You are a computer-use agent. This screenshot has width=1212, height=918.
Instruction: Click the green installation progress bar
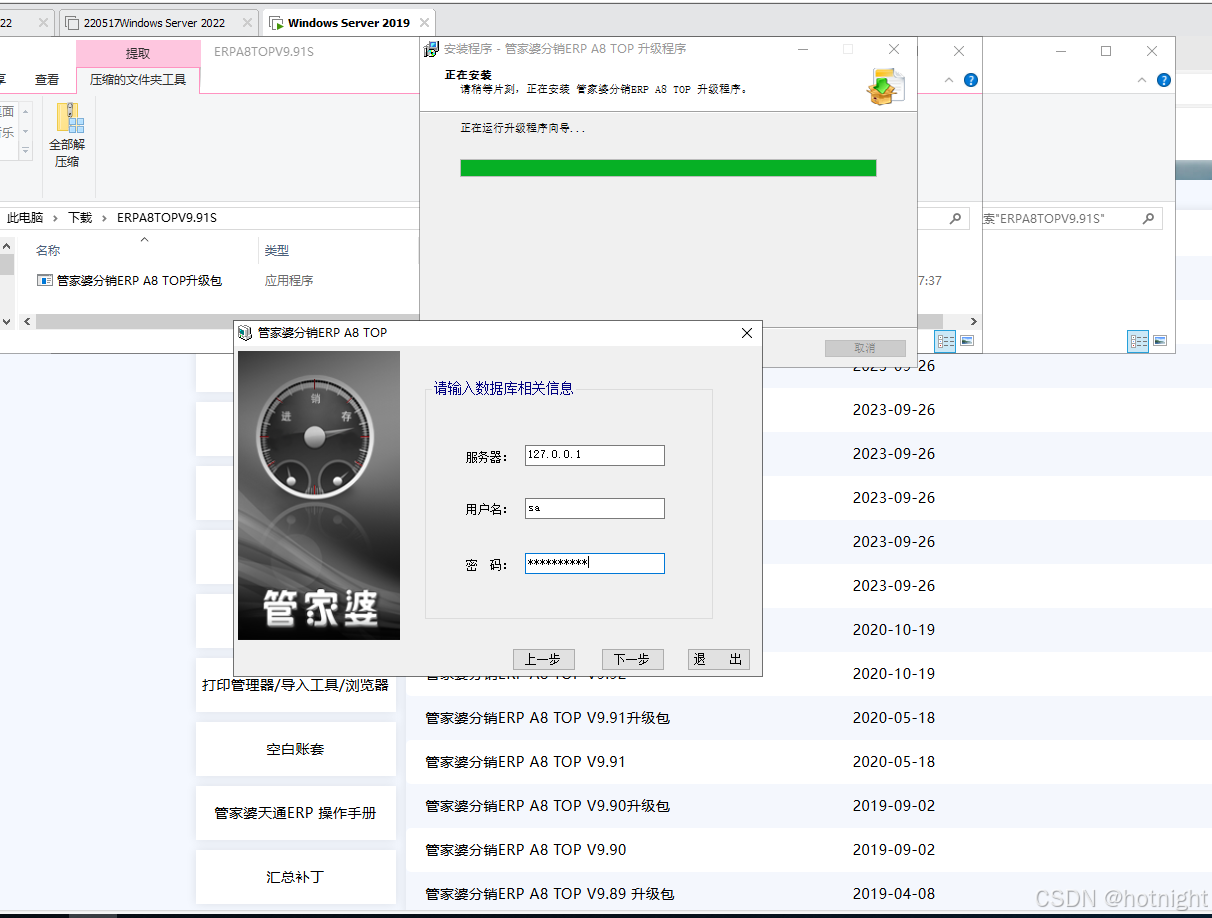[667, 167]
